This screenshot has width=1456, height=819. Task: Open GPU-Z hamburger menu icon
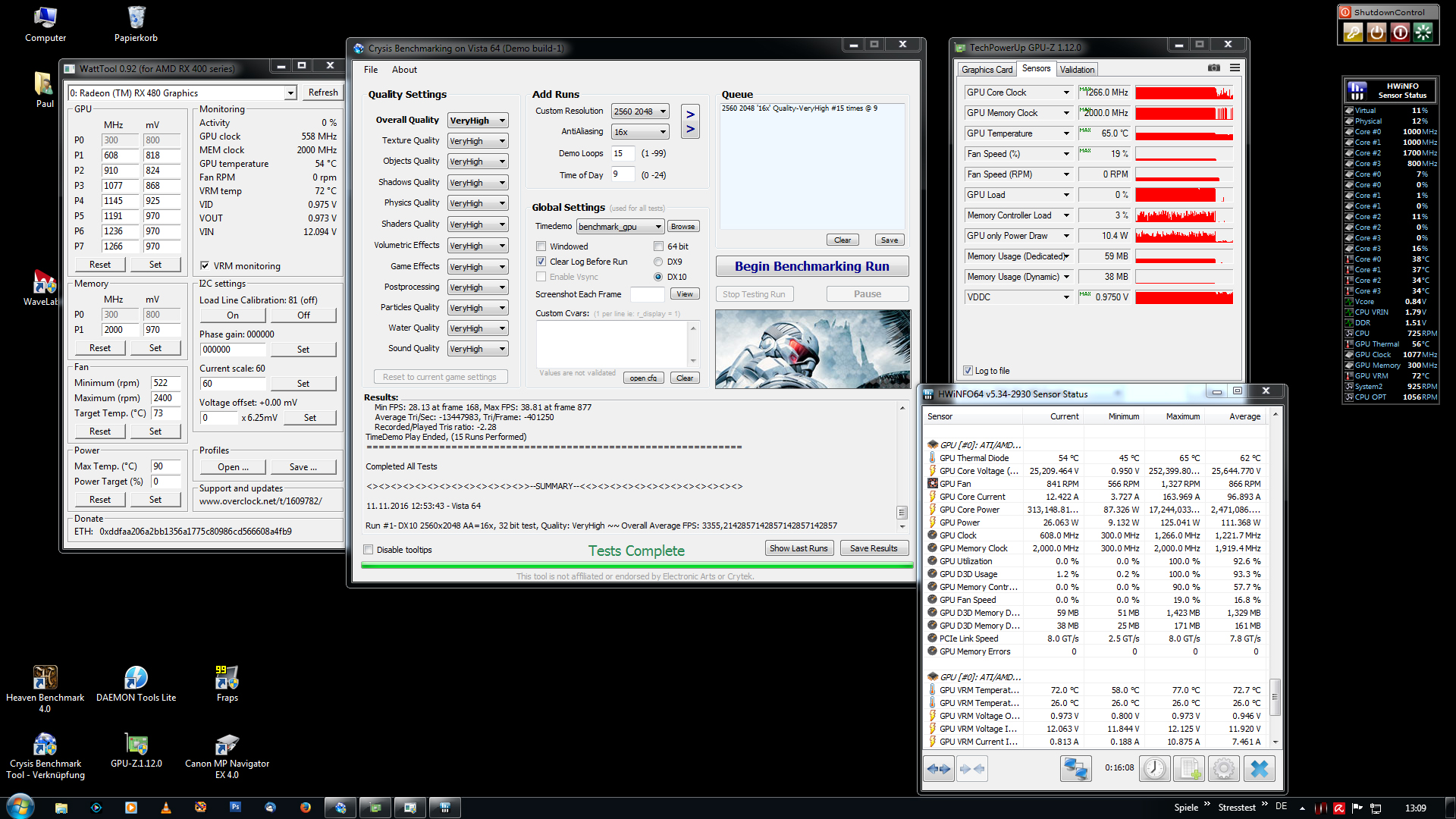click(1235, 68)
